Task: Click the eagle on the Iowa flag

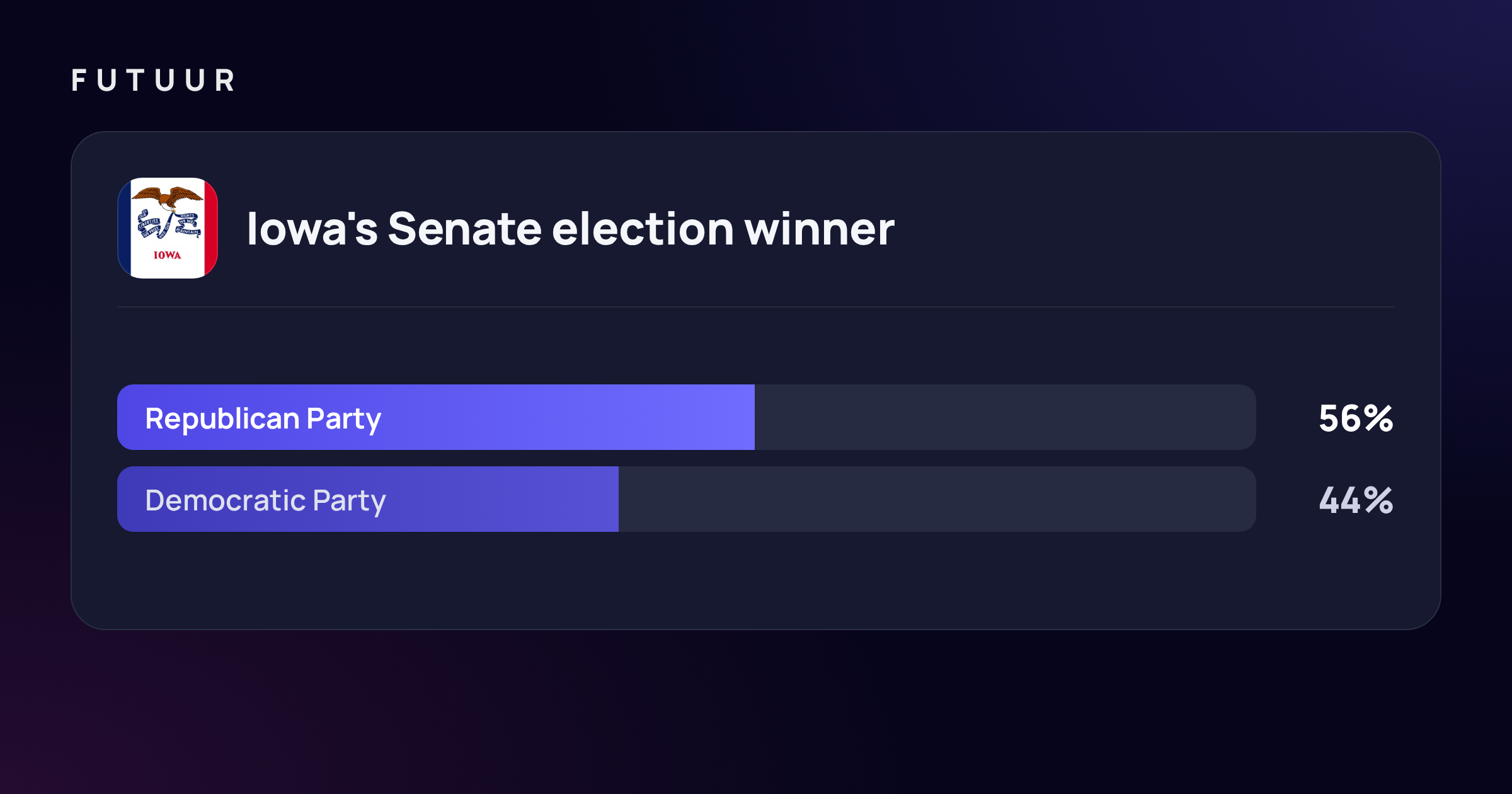Action: (x=168, y=198)
